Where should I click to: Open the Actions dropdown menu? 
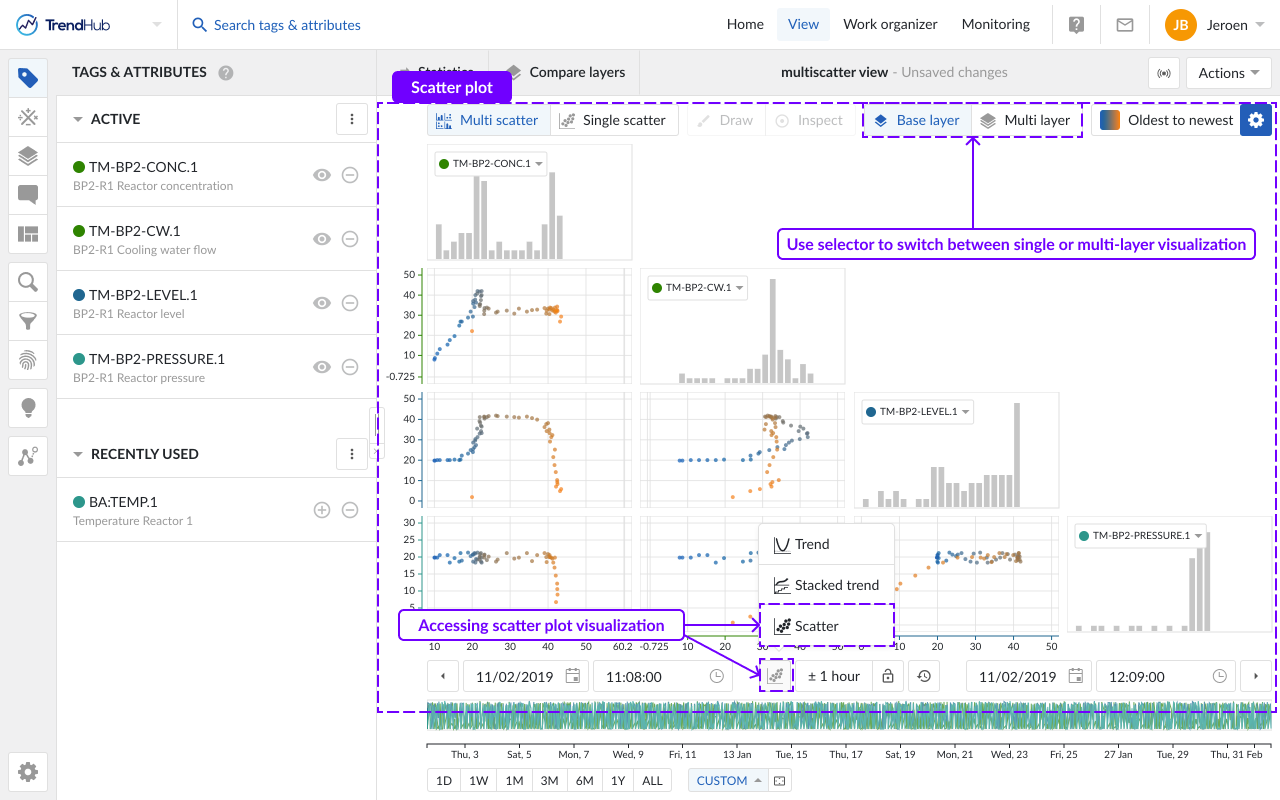pyautogui.click(x=1227, y=73)
